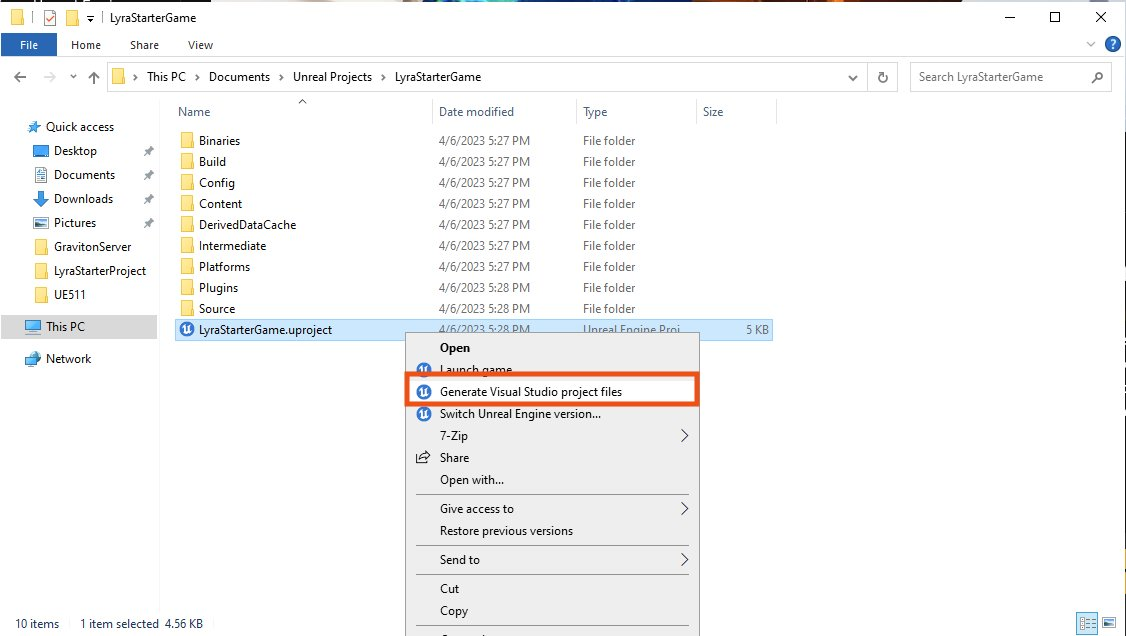This screenshot has width=1126, height=636.
Task: Click the Quick access star icon
Action: pos(34,127)
